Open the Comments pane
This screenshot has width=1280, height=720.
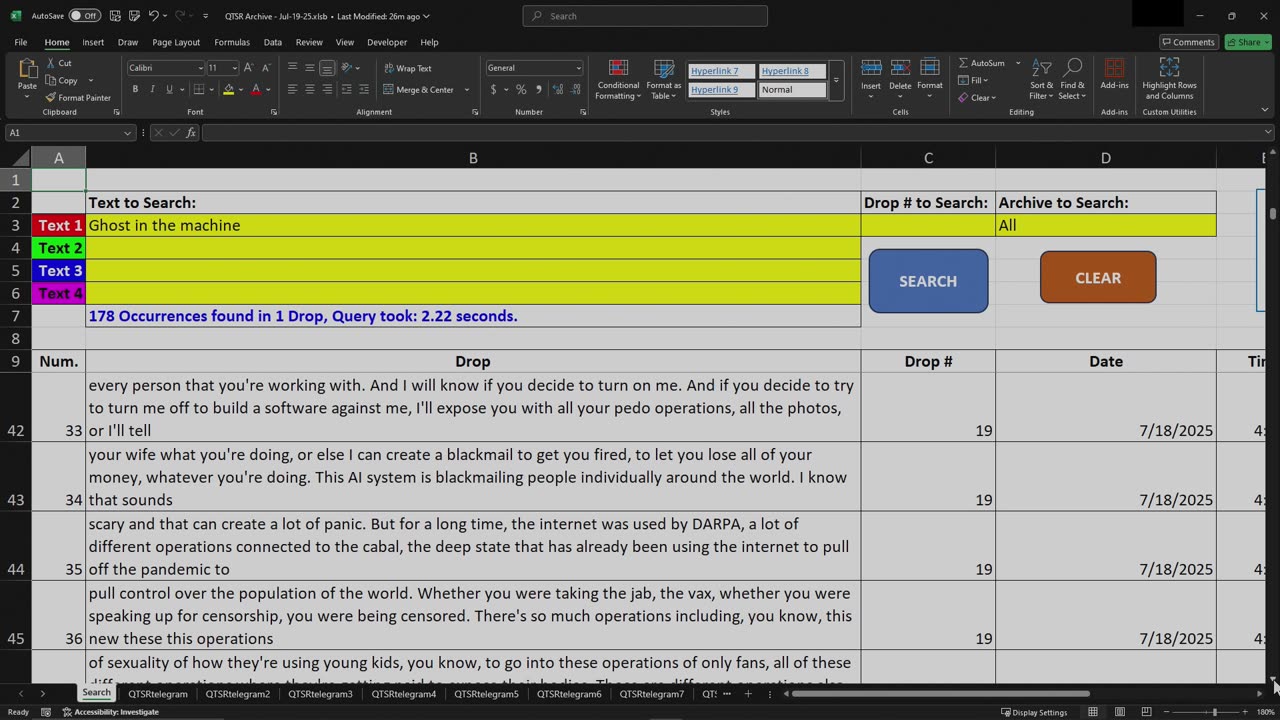tap(1187, 42)
